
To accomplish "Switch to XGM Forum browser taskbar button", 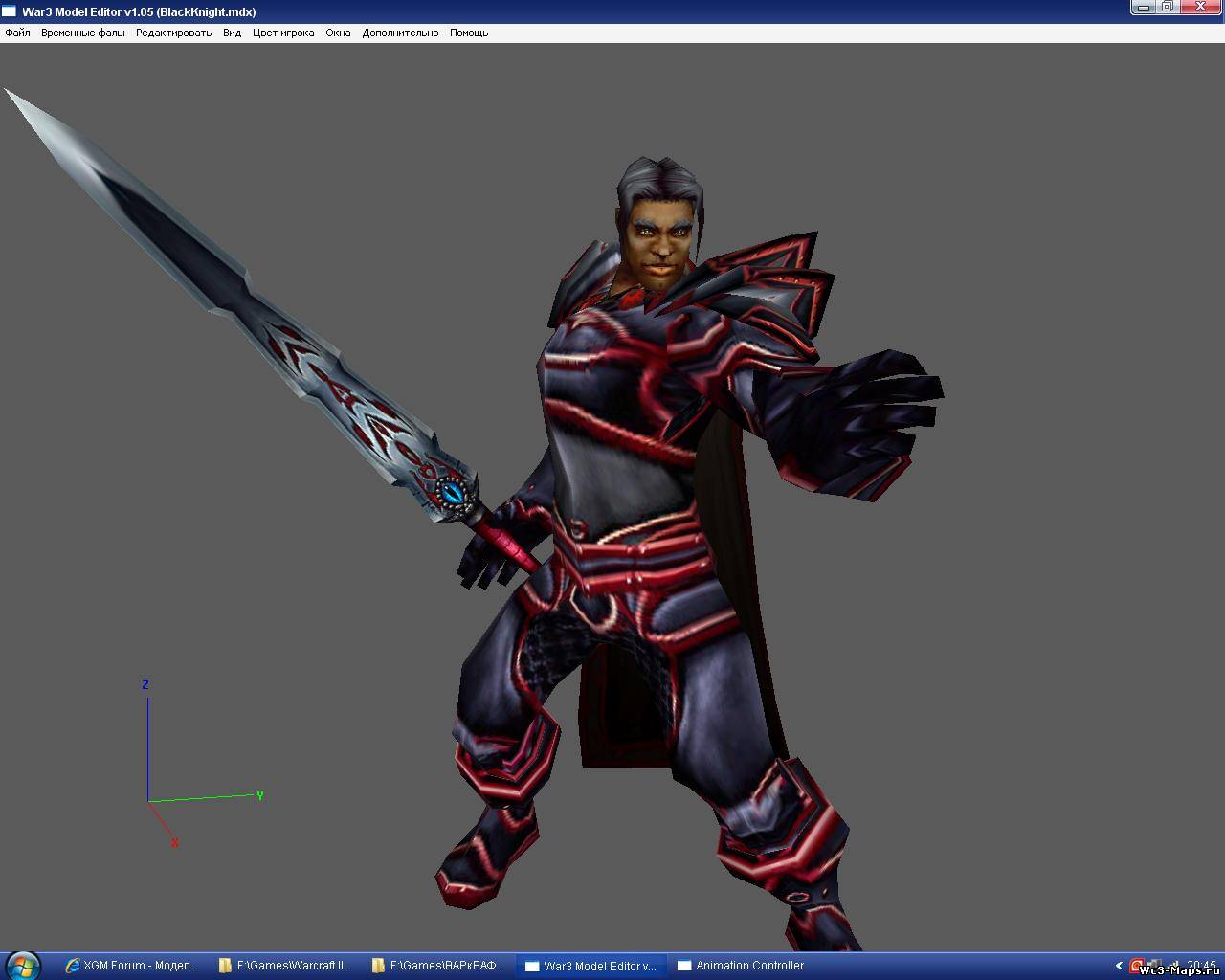I will [x=132, y=966].
